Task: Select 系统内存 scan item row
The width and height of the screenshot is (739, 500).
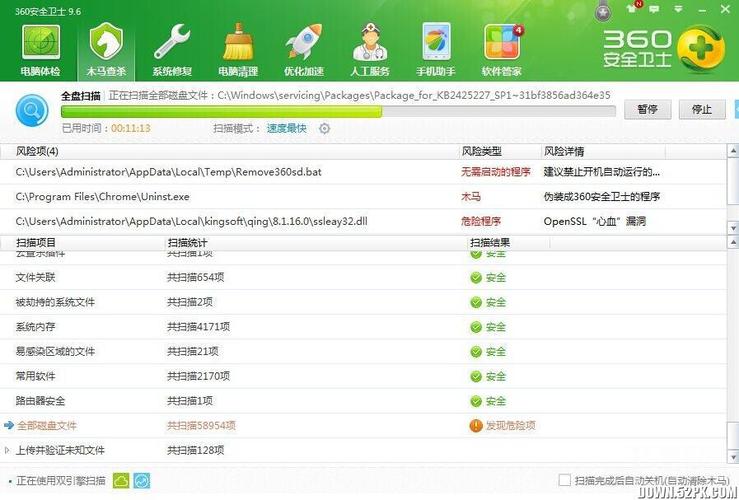Action: pyautogui.click(x=363, y=327)
